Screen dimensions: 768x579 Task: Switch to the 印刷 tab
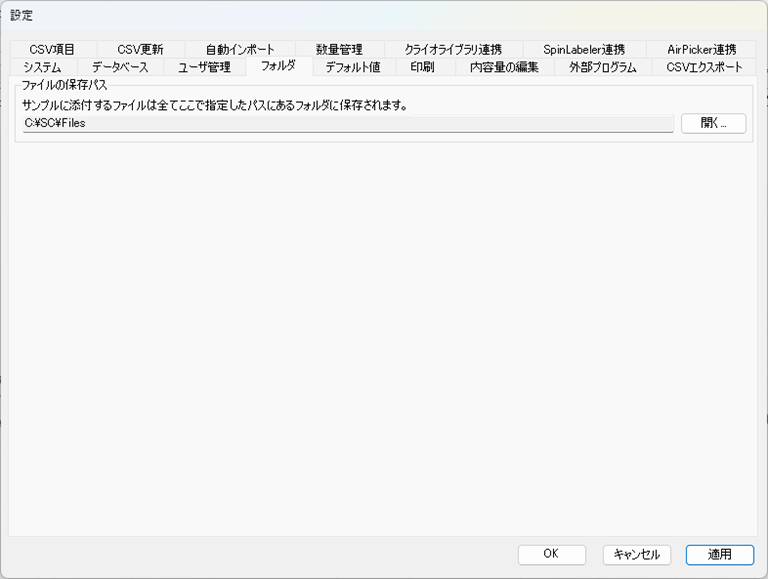coord(422,67)
